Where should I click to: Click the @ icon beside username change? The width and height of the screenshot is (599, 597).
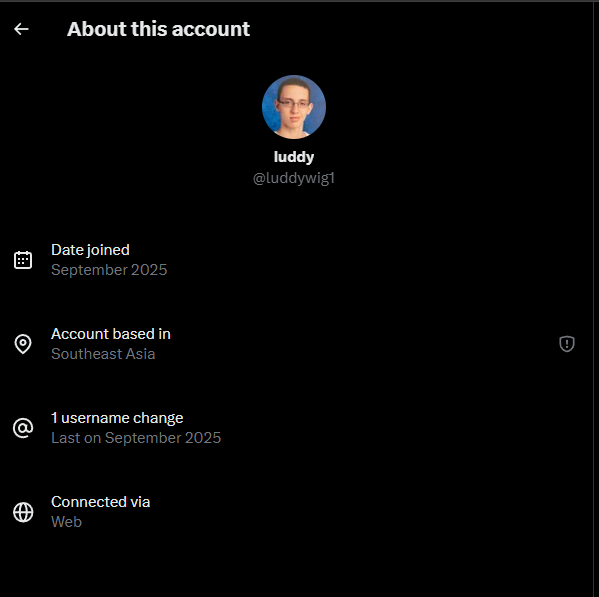(x=23, y=428)
